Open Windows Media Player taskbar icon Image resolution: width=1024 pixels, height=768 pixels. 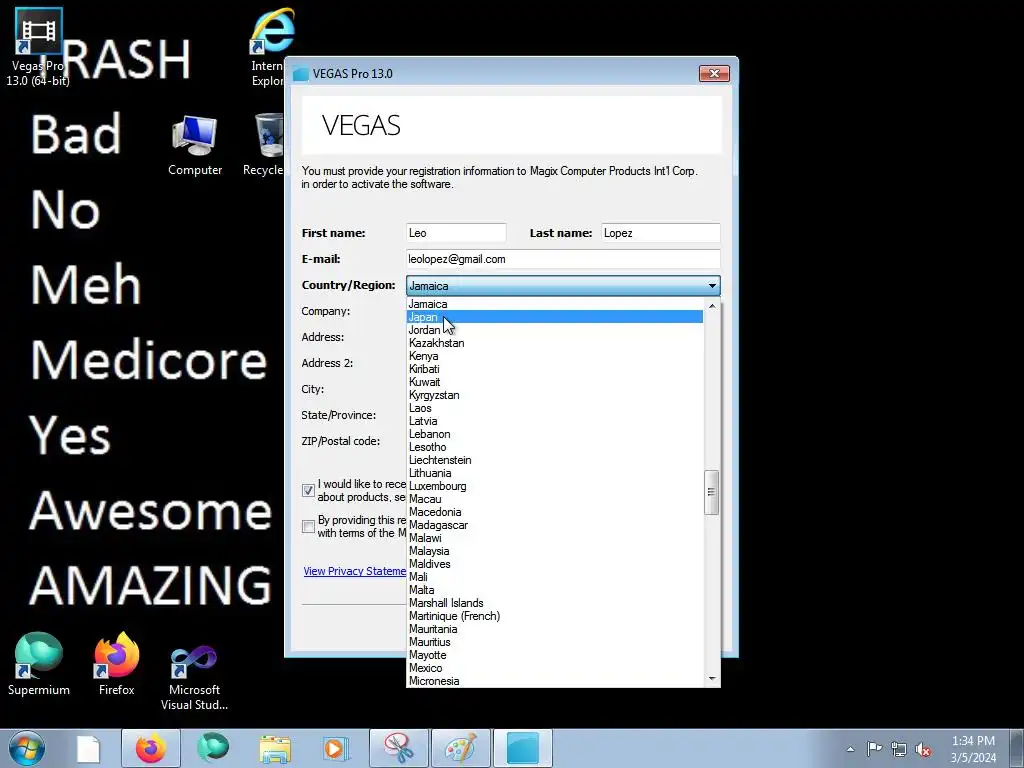pyautogui.click(x=337, y=749)
